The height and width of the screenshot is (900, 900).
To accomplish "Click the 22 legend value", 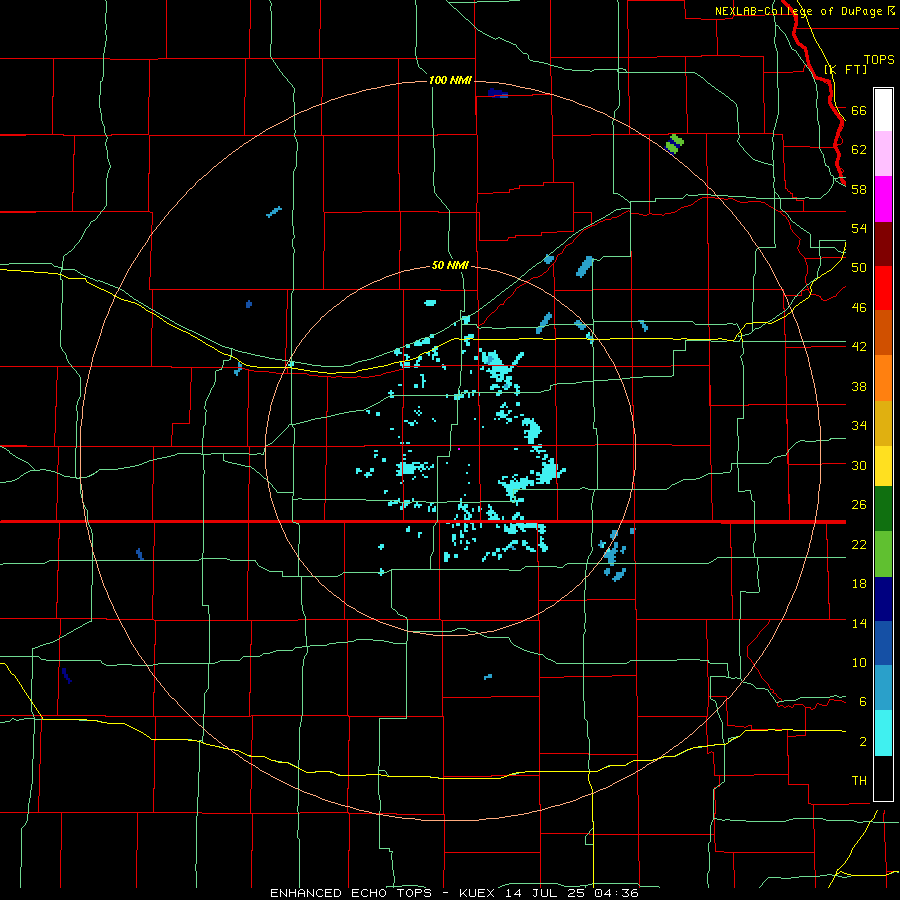I will (x=859, y=544).
